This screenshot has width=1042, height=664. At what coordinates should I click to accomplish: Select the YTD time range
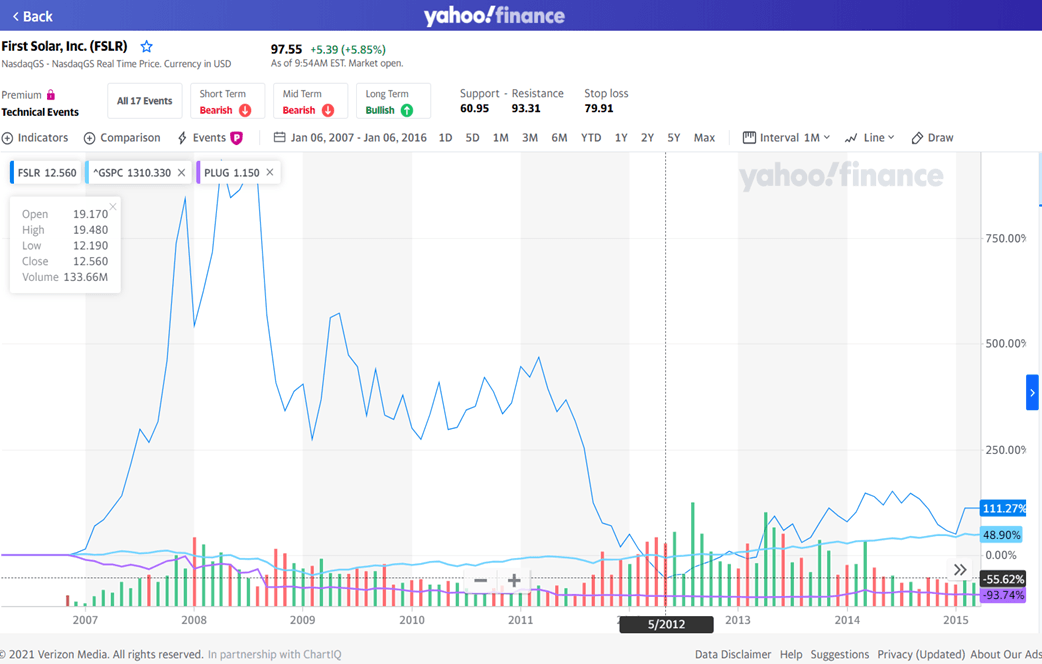(591, 138)
